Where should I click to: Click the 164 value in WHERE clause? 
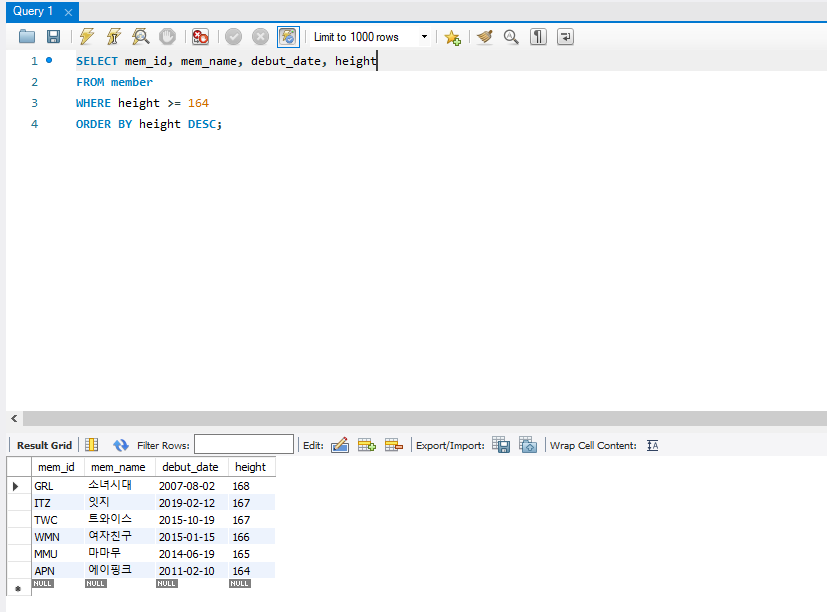point(198,103)
